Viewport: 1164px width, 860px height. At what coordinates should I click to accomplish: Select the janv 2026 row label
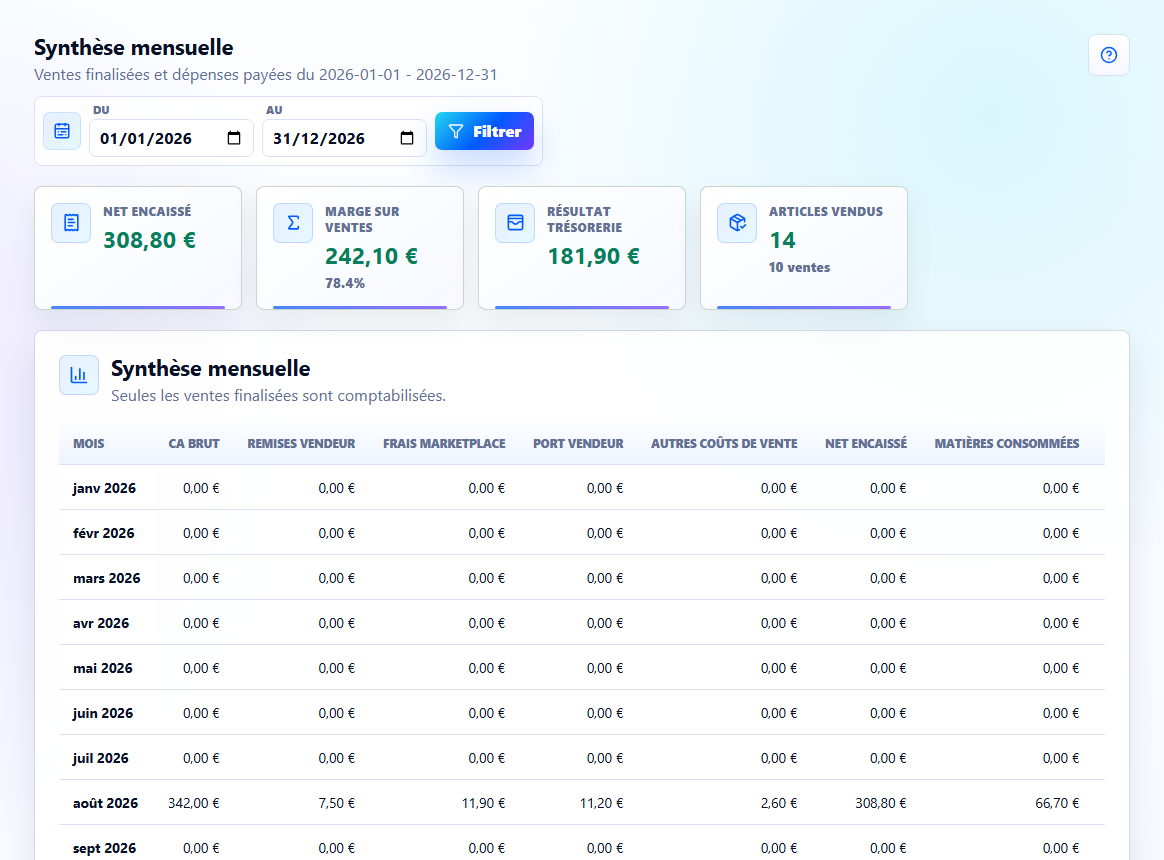coord(104,488)
